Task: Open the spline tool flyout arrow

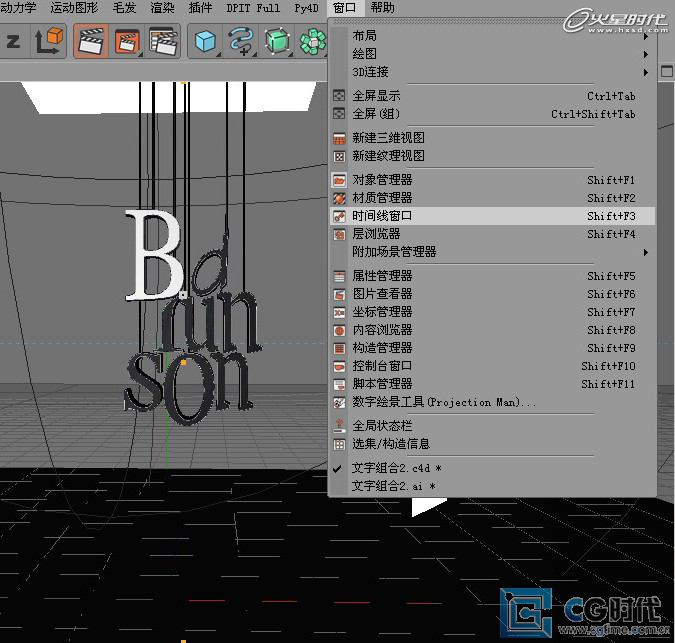Action: coord(254,55)
